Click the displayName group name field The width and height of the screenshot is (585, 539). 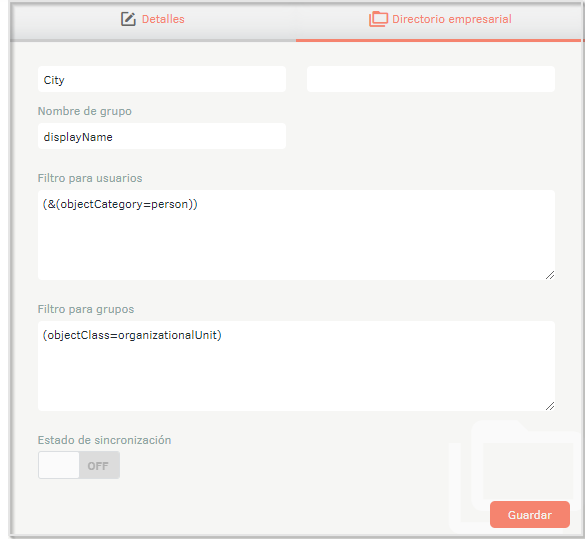[x=162, y=136]
